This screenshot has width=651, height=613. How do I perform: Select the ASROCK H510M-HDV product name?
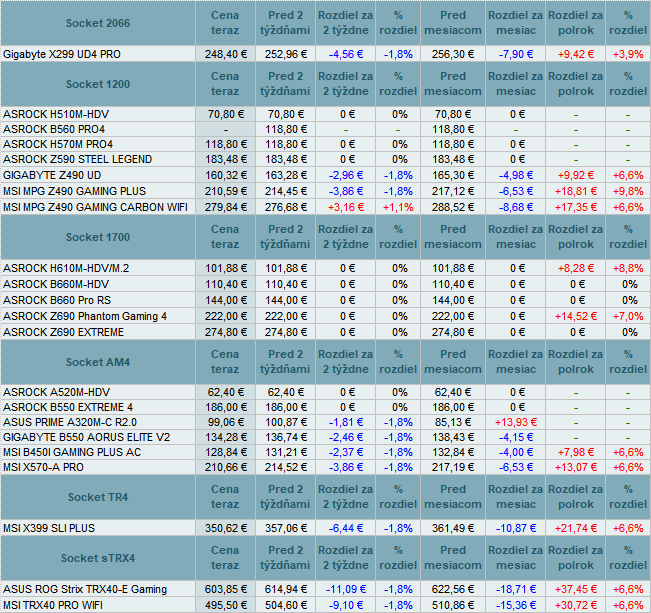pos(56,114)
